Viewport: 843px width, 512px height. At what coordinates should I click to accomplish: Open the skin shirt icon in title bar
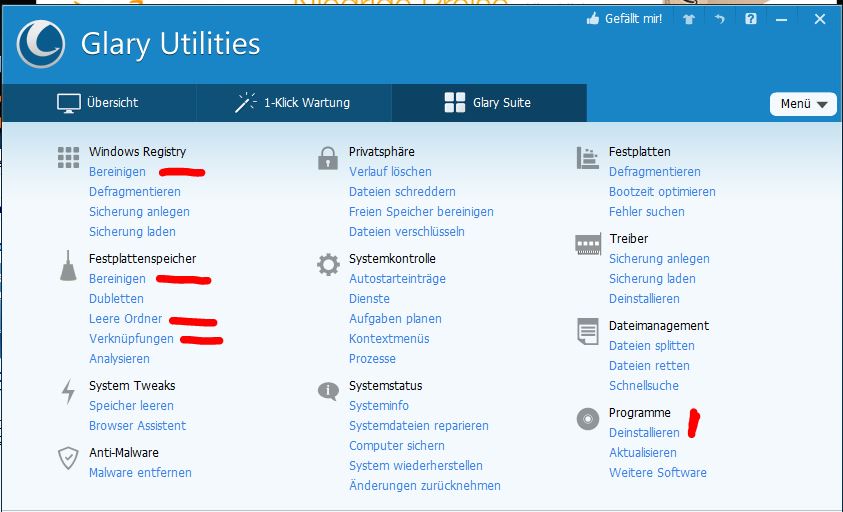tap(689, 19)
